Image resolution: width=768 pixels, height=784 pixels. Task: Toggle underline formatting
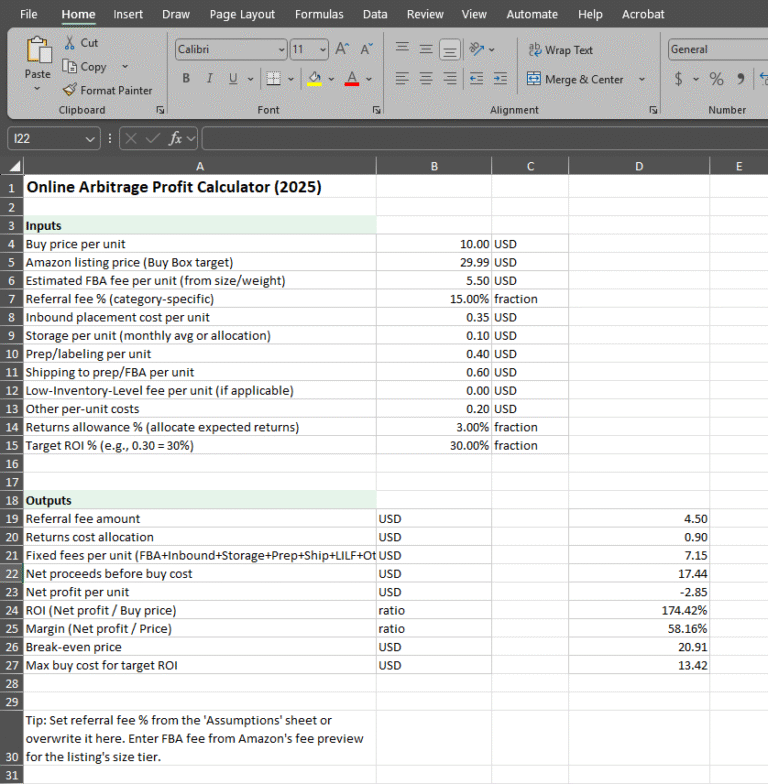point(233,78)
